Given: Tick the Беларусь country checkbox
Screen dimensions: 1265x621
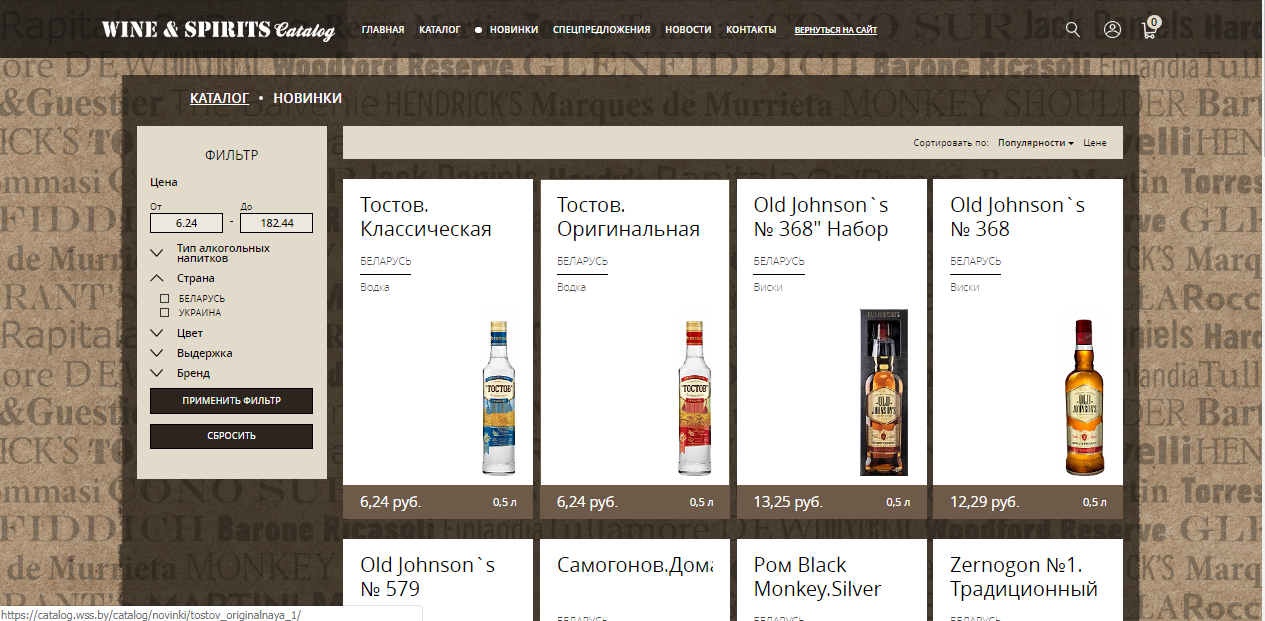Looking at the screenshot, I should (x=165, y=298).
